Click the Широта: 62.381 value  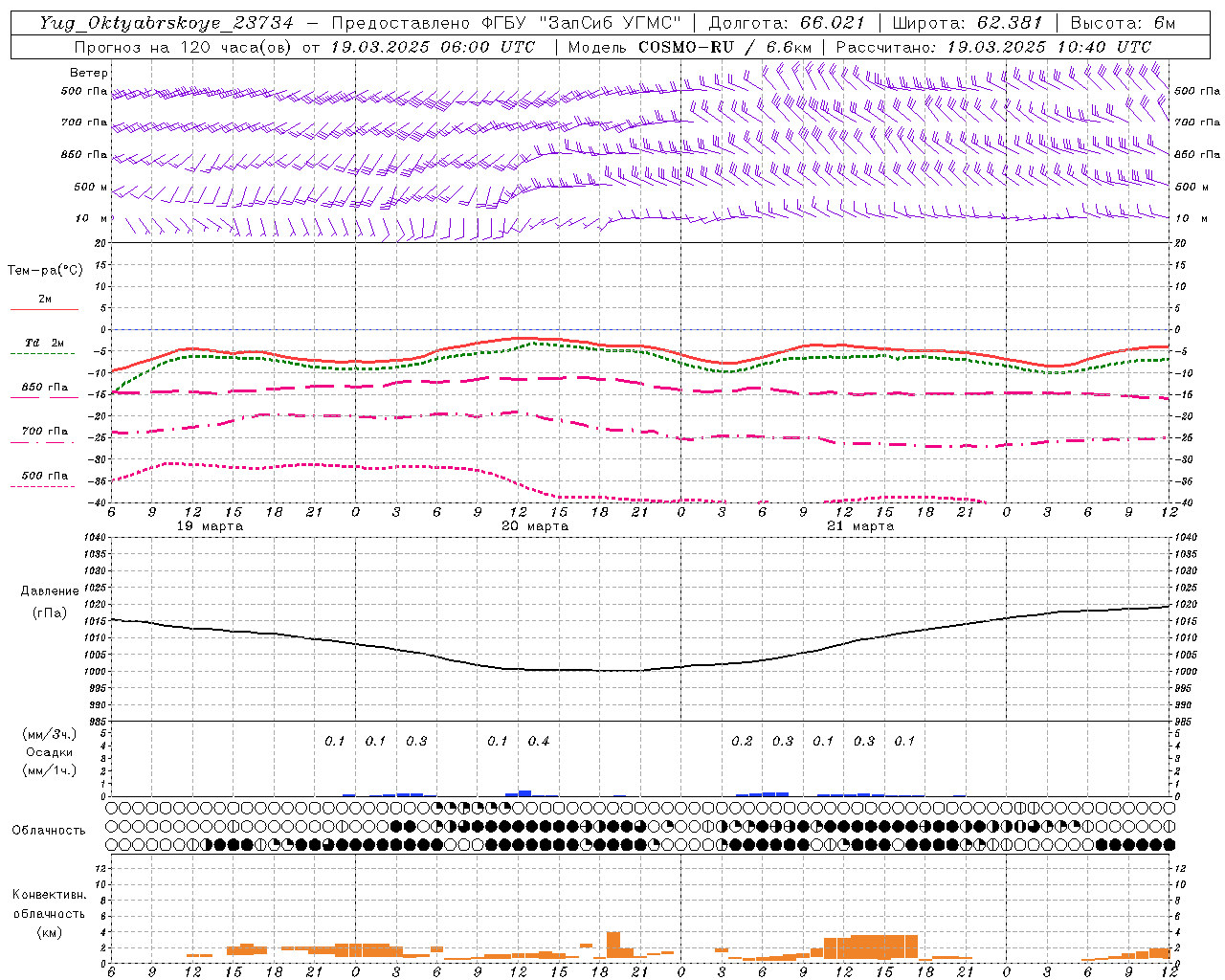click(x=967, y=23)
